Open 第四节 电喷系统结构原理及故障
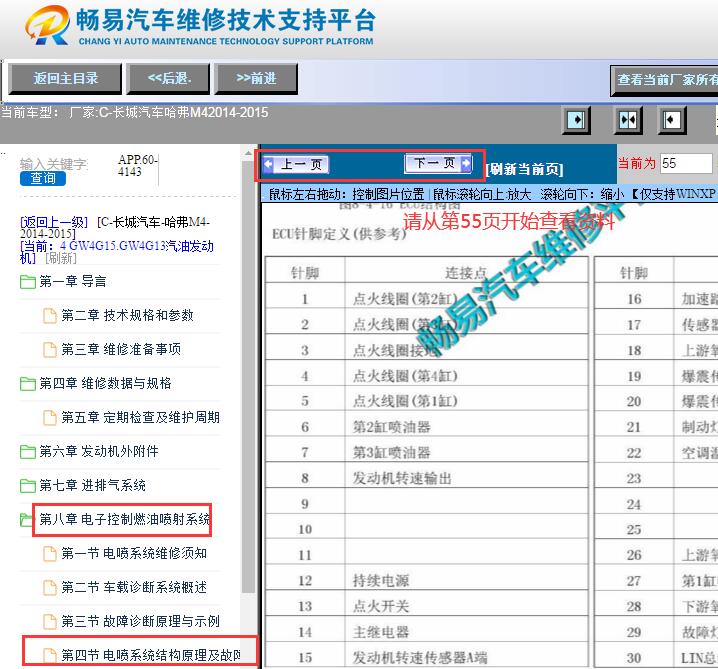 (x=151, y=655)
